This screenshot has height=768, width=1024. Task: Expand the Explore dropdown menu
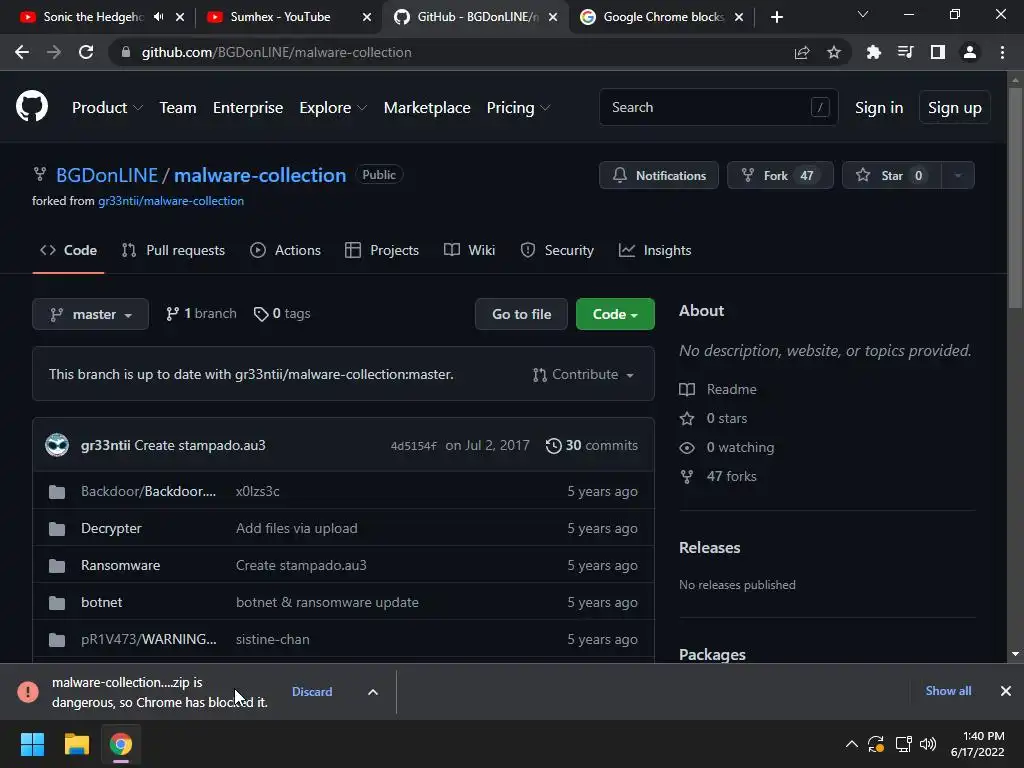point(333,108)
